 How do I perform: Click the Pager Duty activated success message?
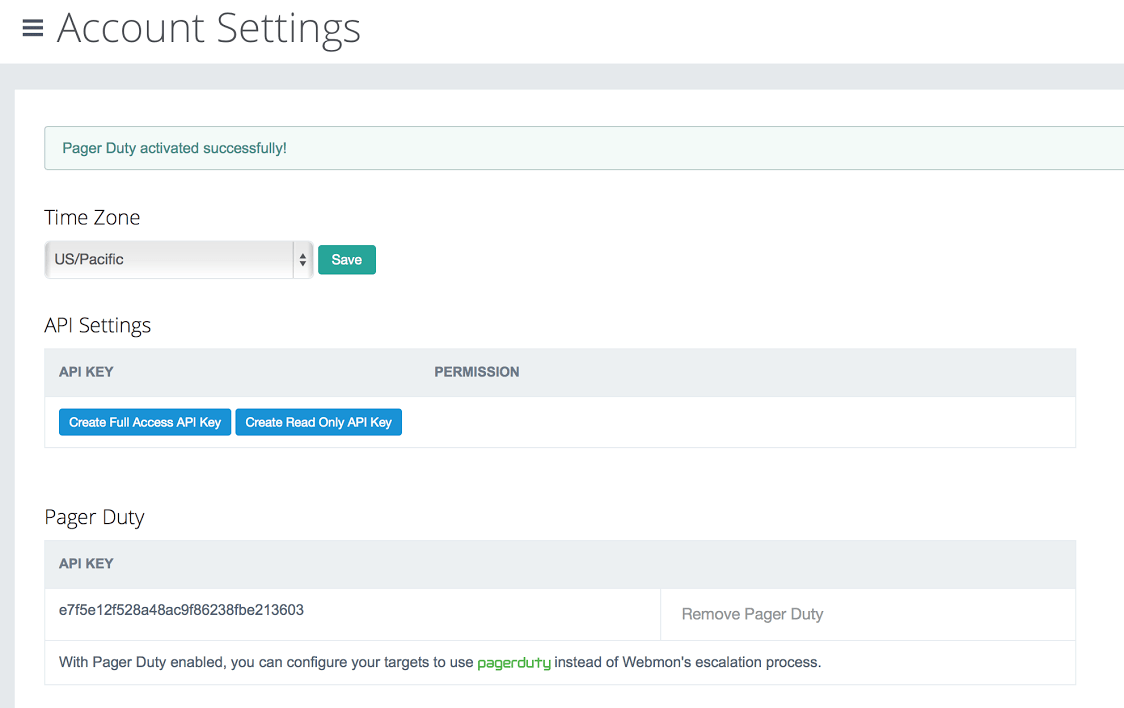tap(175, 148)
